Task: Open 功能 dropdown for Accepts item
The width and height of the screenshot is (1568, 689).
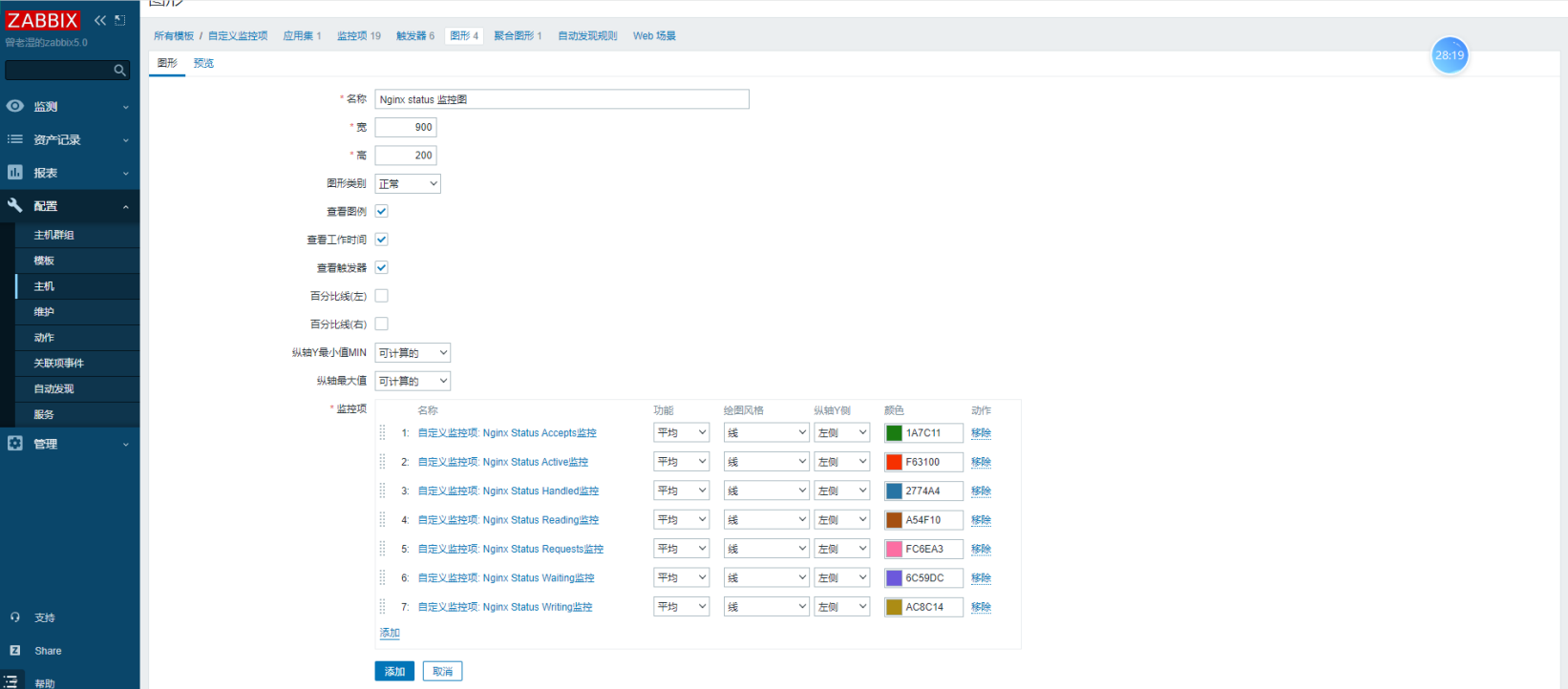Action: pos(682,432)
